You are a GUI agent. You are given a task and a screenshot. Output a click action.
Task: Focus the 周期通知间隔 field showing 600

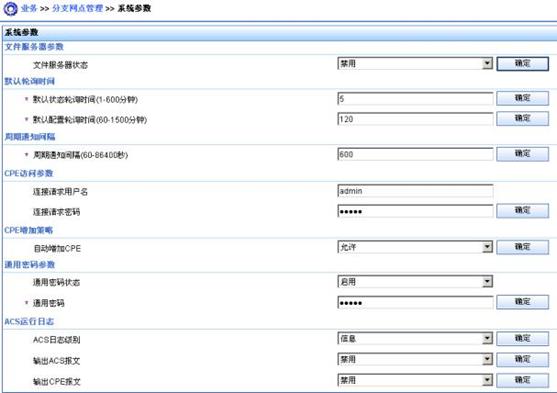coord(415,154)
